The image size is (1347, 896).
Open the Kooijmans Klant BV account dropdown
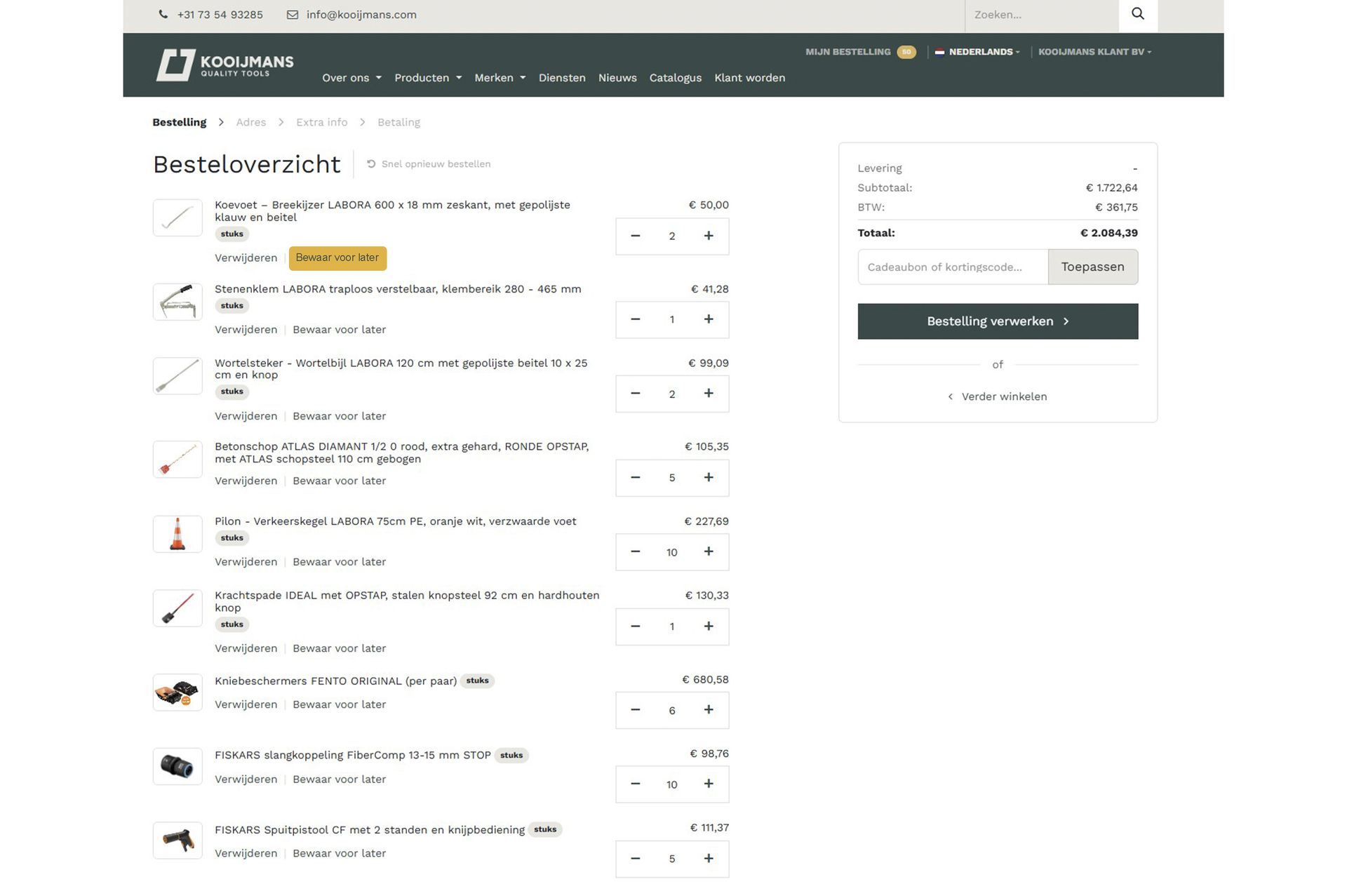pyautogui.click(x=1094, y=52)
